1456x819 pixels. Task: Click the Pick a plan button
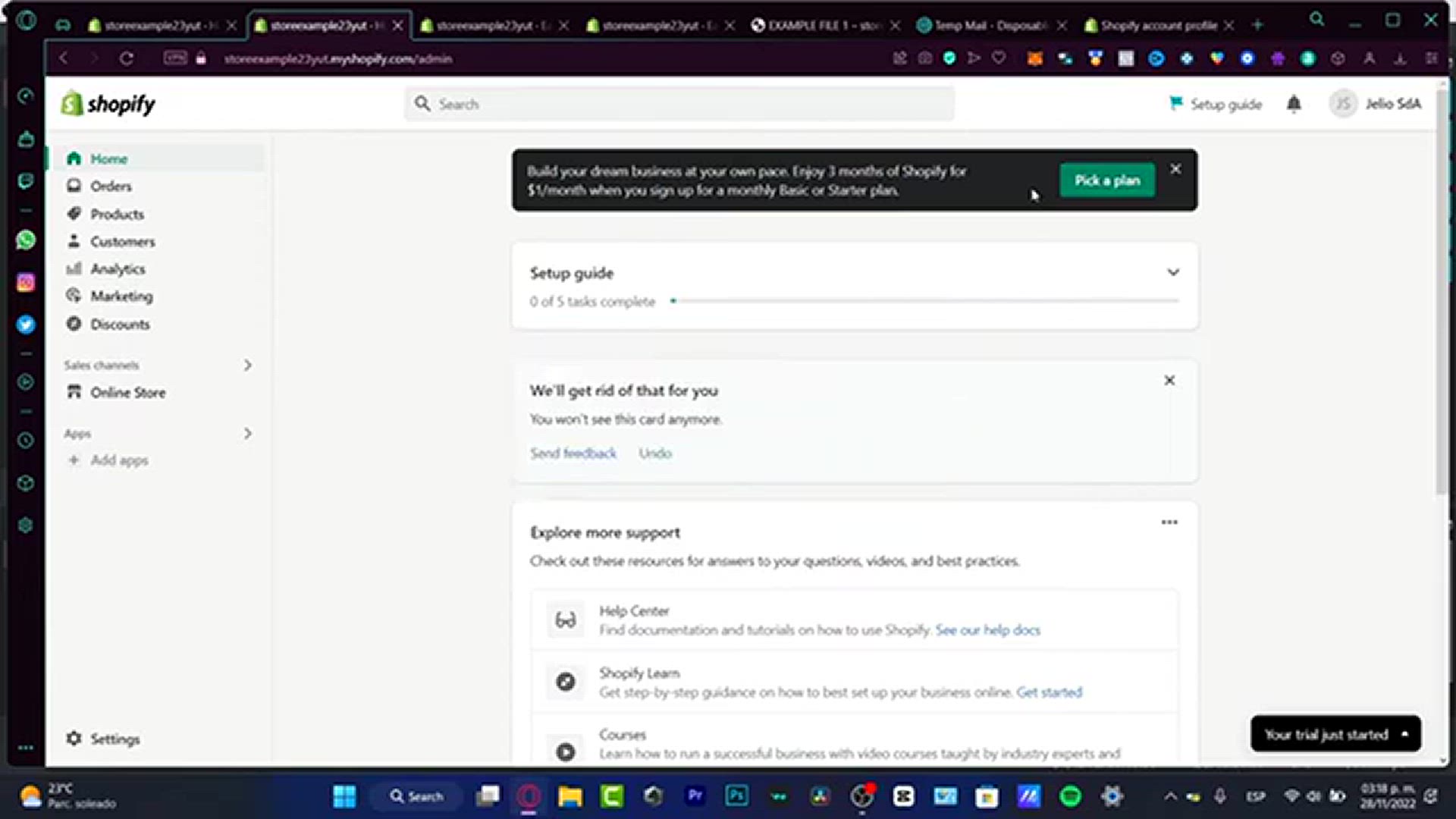(x=1106, y=180)
